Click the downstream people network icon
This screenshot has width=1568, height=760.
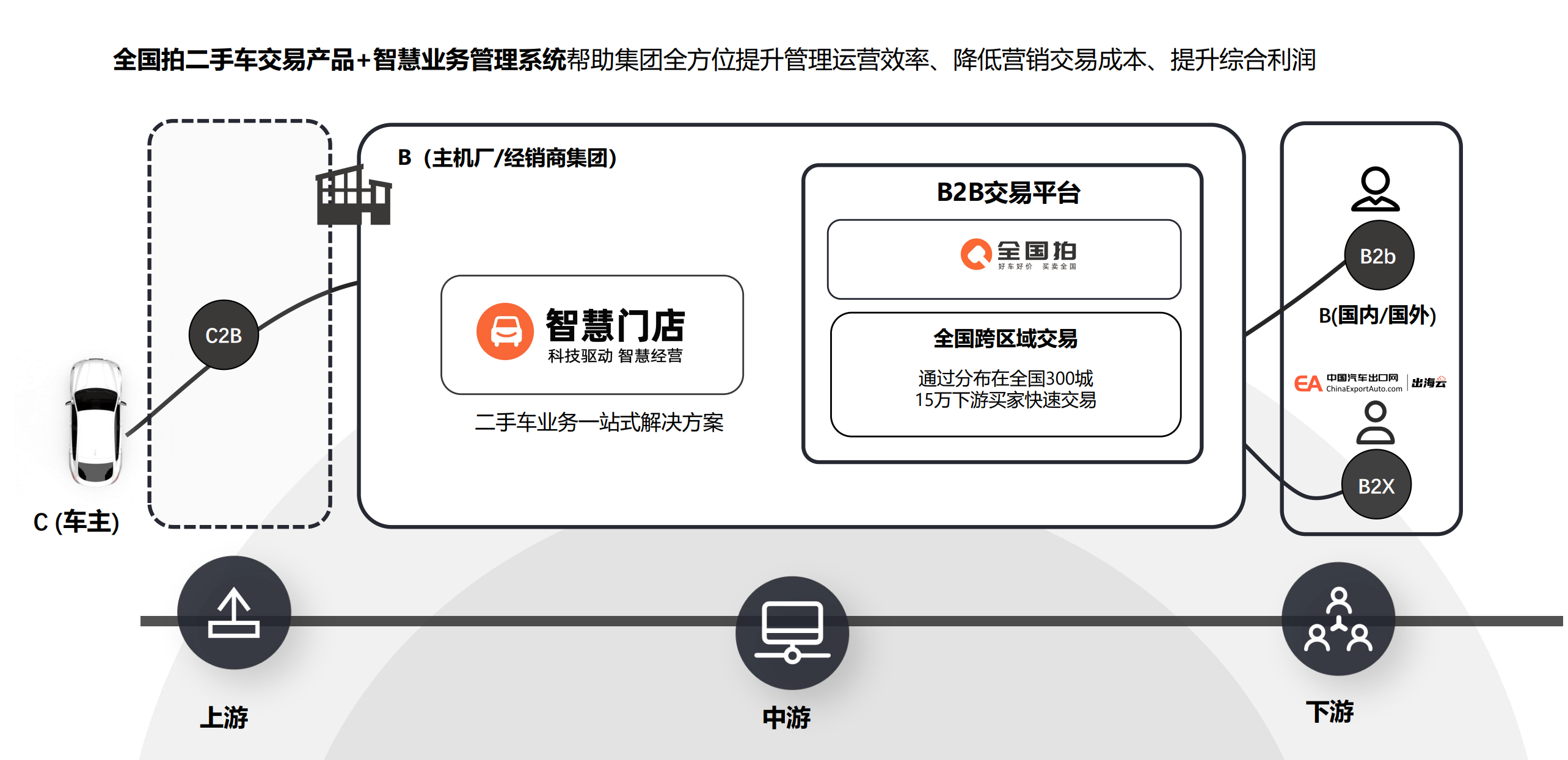(x=1338, y=618)
